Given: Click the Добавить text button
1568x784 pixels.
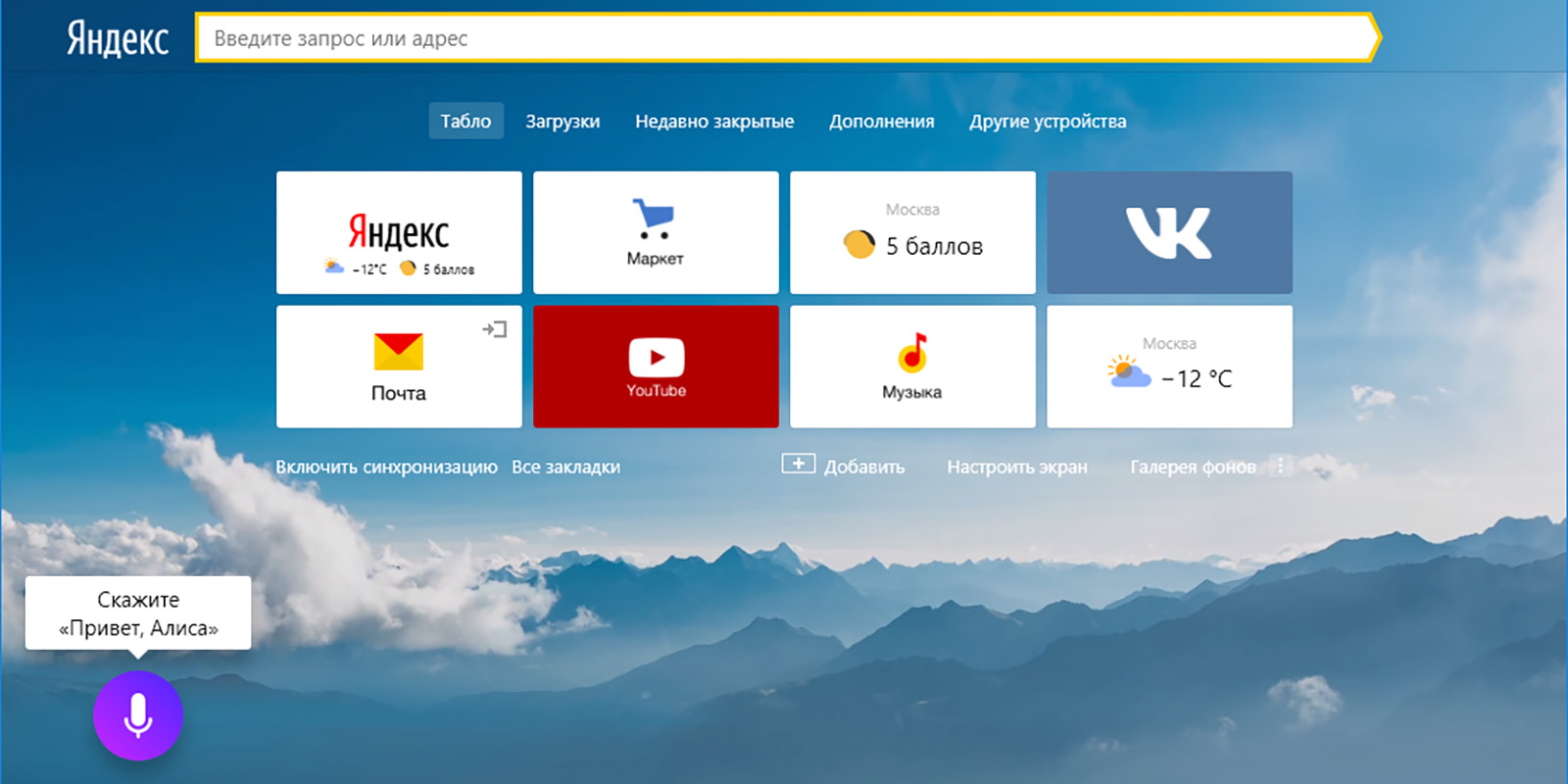Looking at the screenshot, I should tap(864, 466).
